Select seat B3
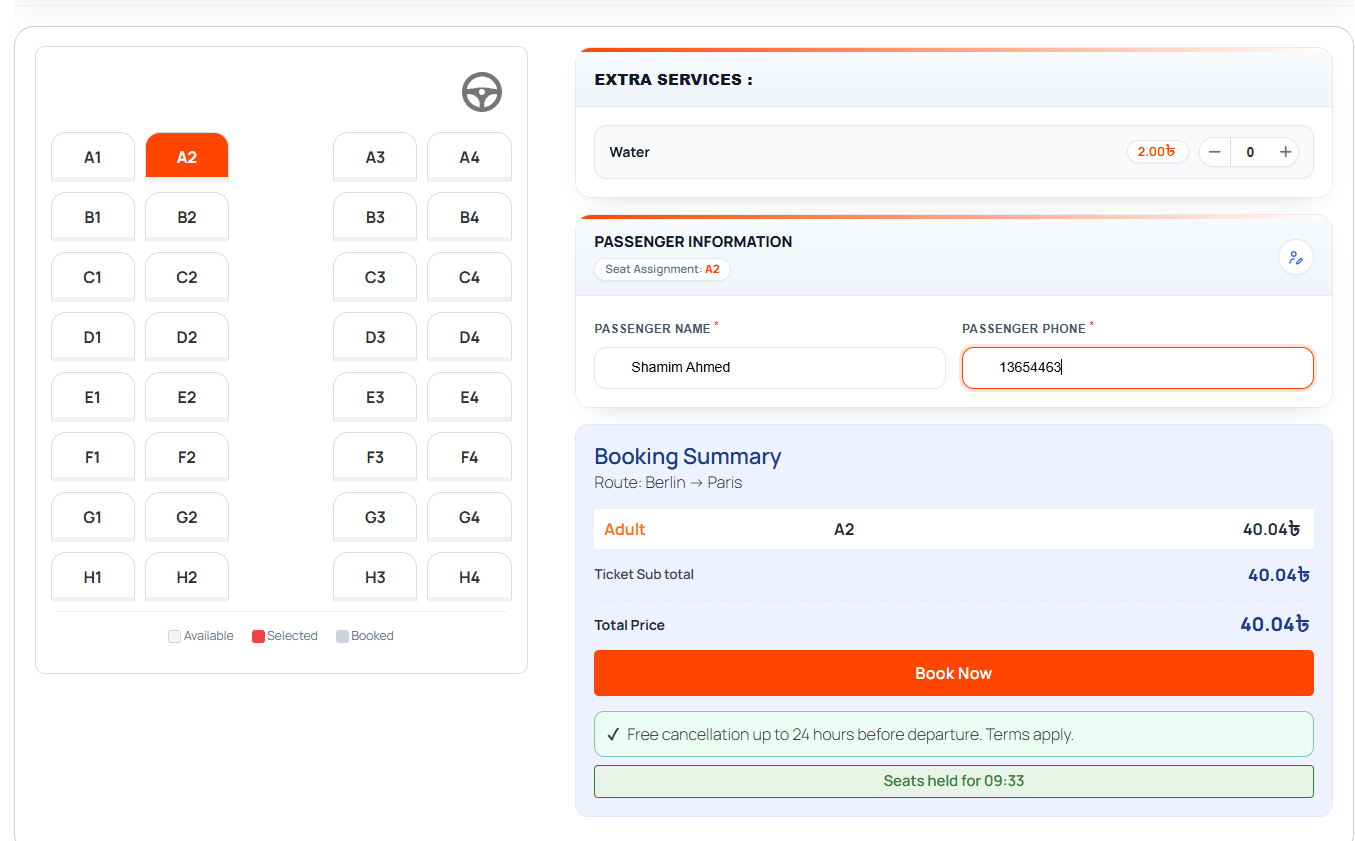This screenshot has width=1355, height=841. [375, 217]
